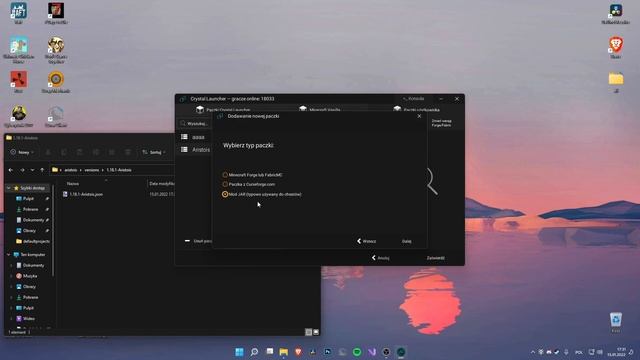Open defaultprojects folder in sidebar
The image size is (640, 360).
coord(33,241)
